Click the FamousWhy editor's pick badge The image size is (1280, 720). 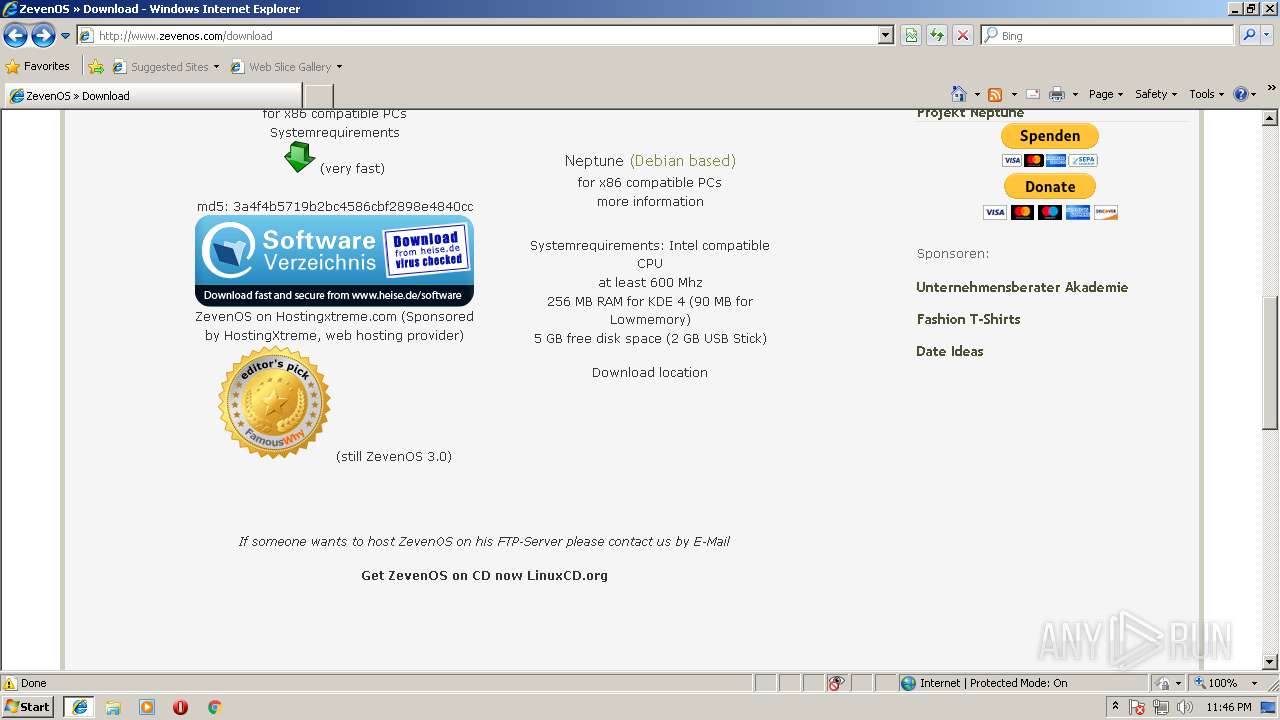[x=274, y=403]
